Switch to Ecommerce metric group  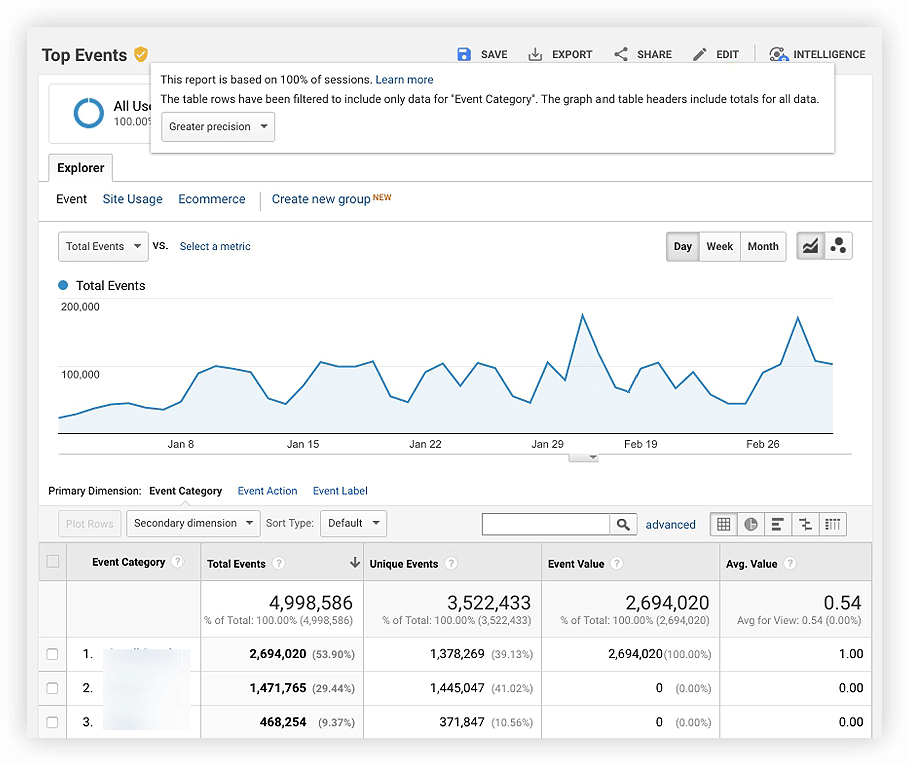pyautogui.click(x=212, y=199)
